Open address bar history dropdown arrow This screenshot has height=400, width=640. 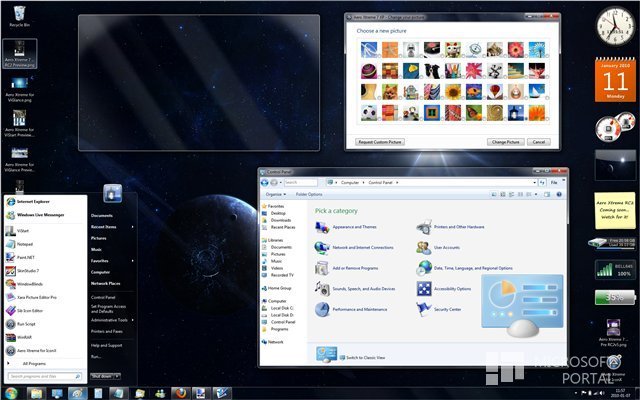pyautogui.click(x=534, y=182)
